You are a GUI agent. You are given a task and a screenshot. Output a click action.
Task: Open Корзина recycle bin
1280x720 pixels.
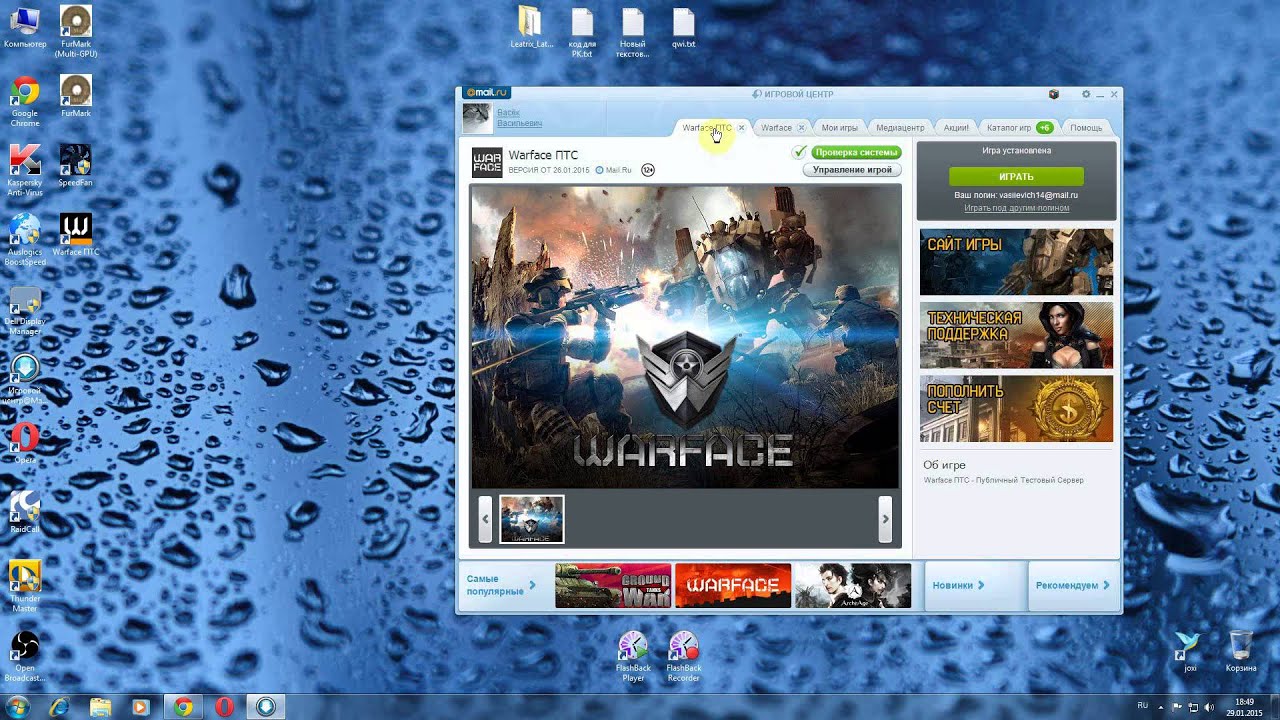[1241, 651]
